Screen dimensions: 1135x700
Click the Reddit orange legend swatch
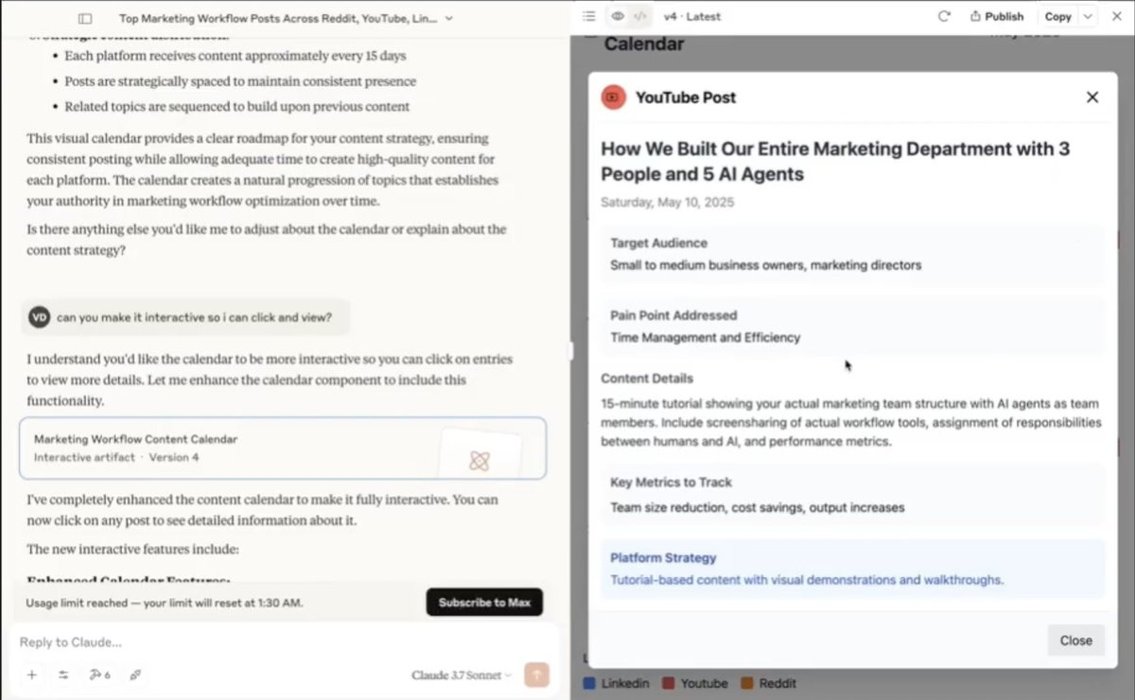point(747,683)
